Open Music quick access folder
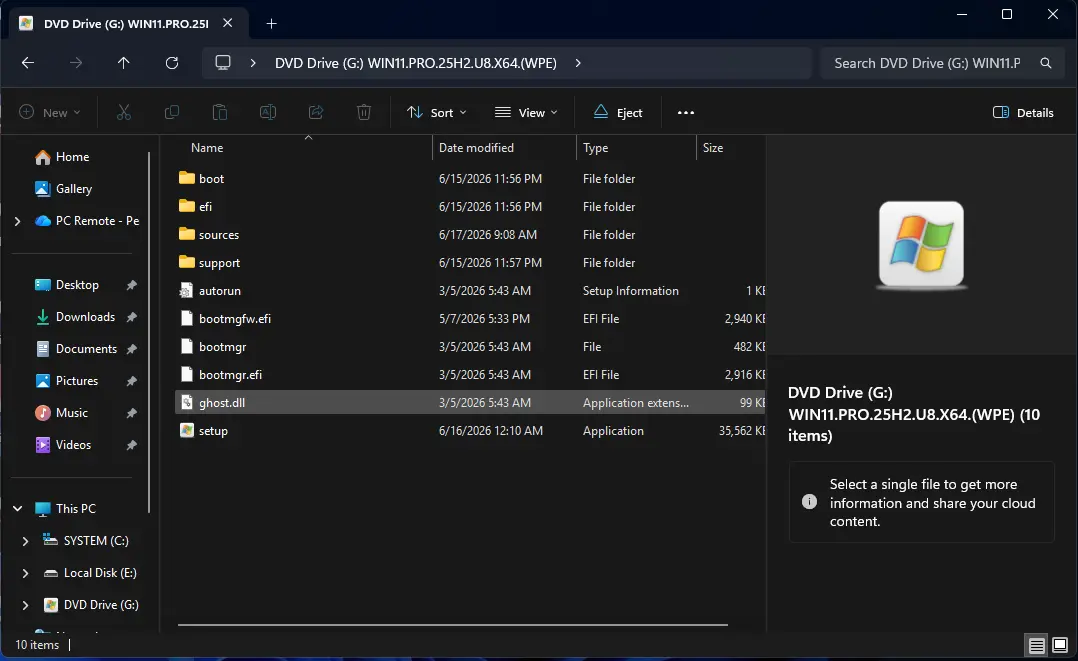Image resolution: width=1078 pixels, height=661 pixels. (72, 413)
